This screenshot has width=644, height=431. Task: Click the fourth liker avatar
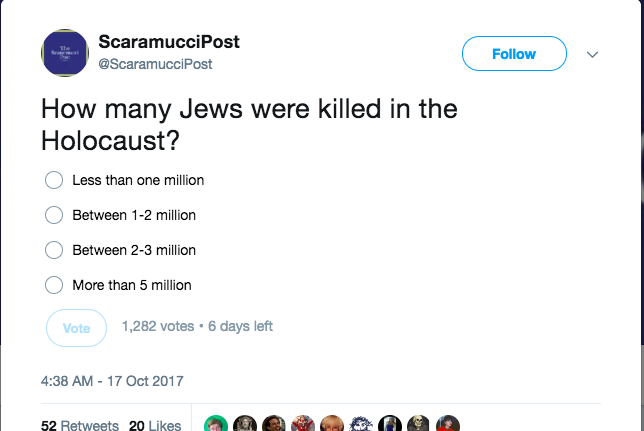click(303, 424)
